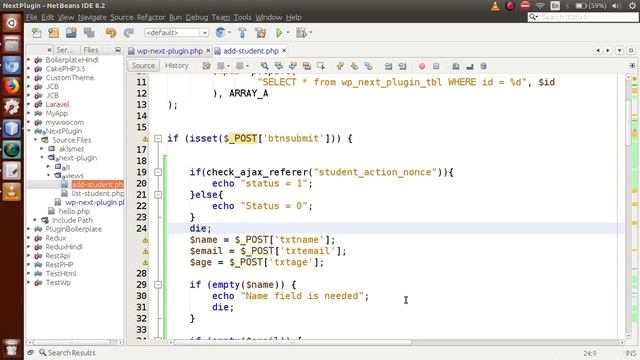The image size is (640, 360).
Task: Switch the editor to History view
Action: click(x=177, y=66)
